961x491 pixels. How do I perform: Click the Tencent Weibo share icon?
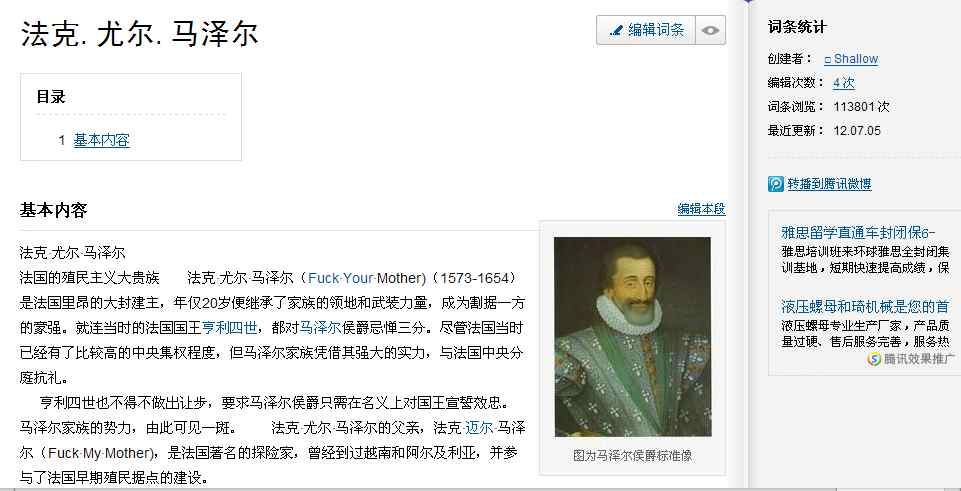click(775, 184)
